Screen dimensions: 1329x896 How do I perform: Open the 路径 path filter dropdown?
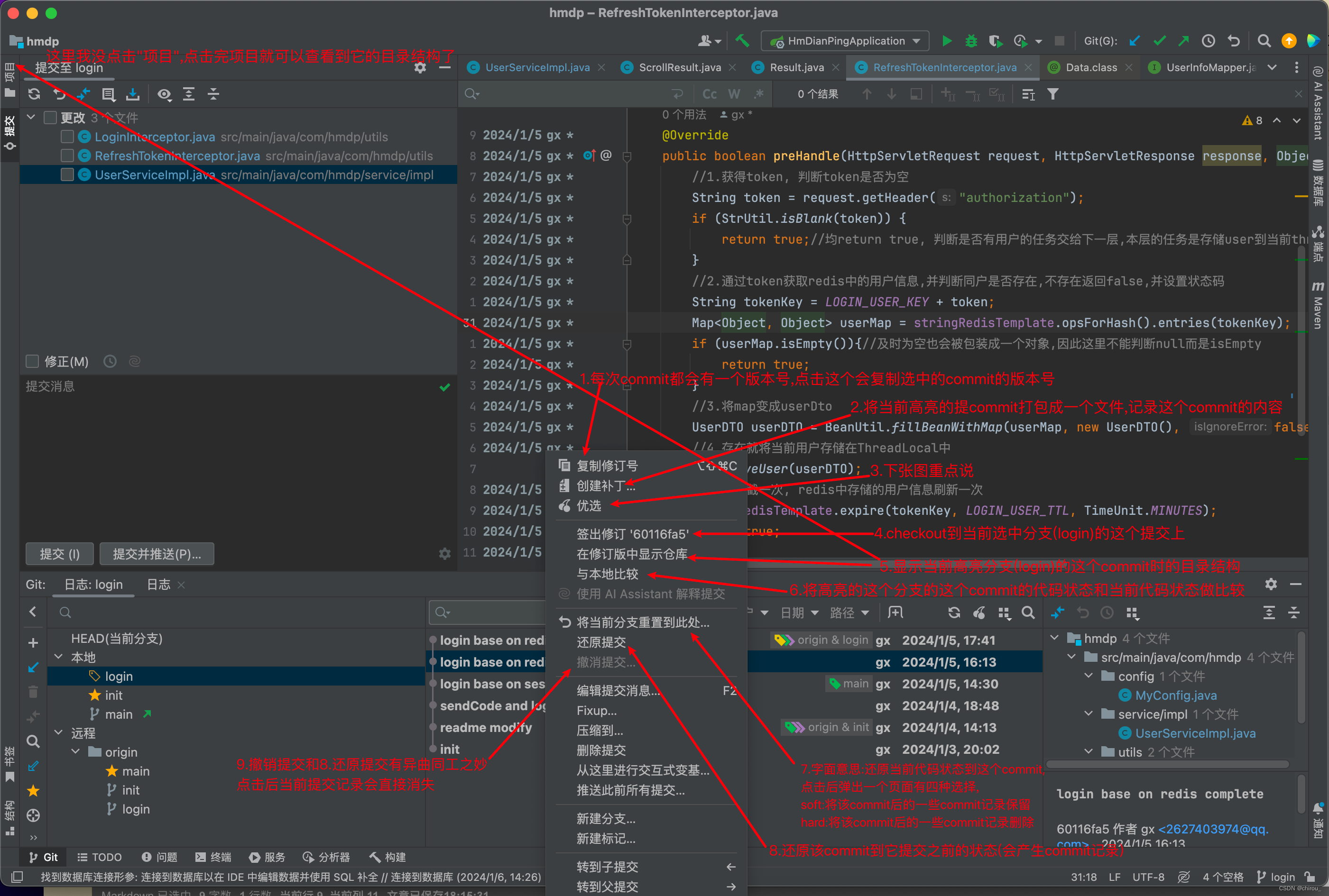coord(849,613)
